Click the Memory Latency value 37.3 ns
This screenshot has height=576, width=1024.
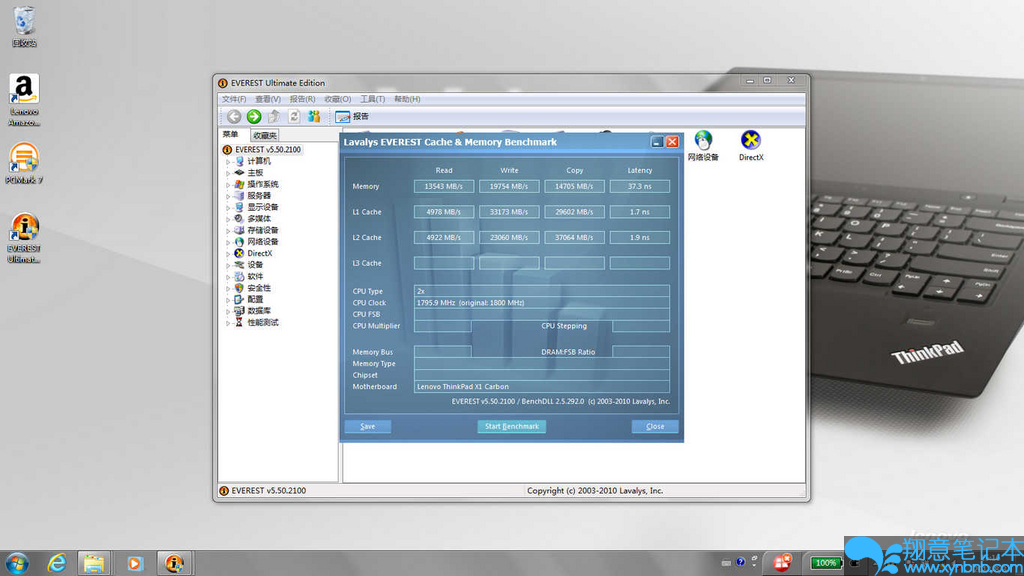[x=639, y=186]
